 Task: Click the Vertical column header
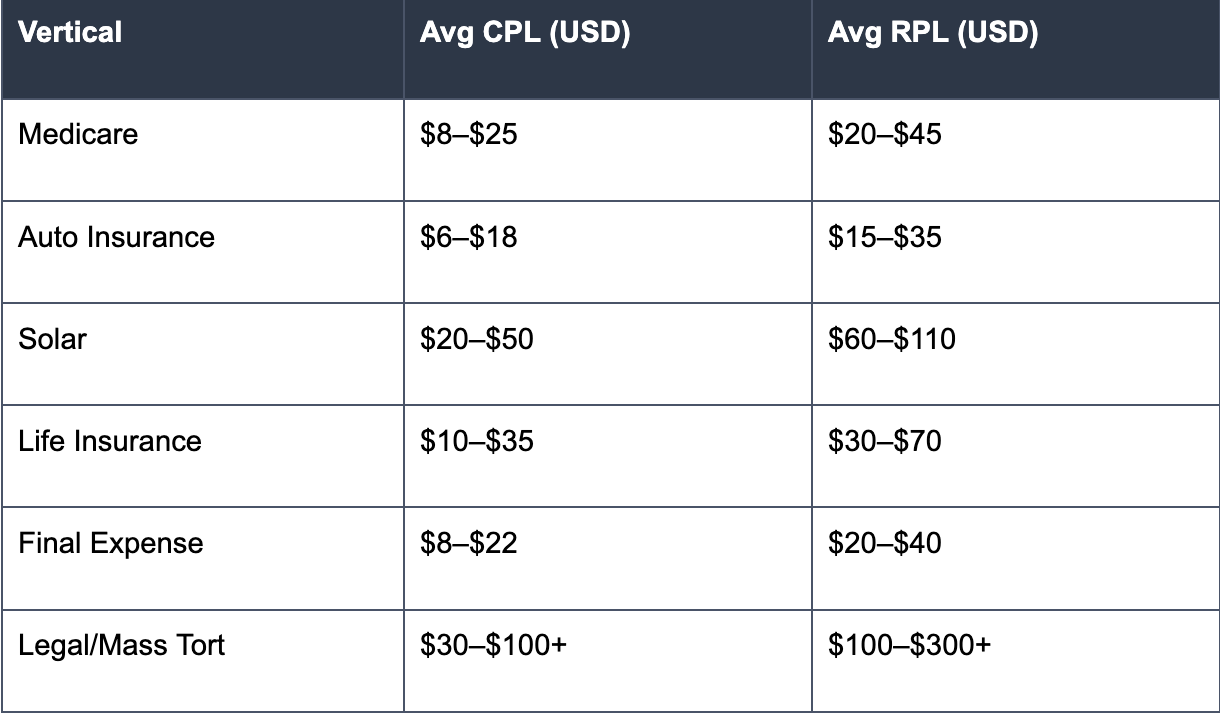pos(202,49)
